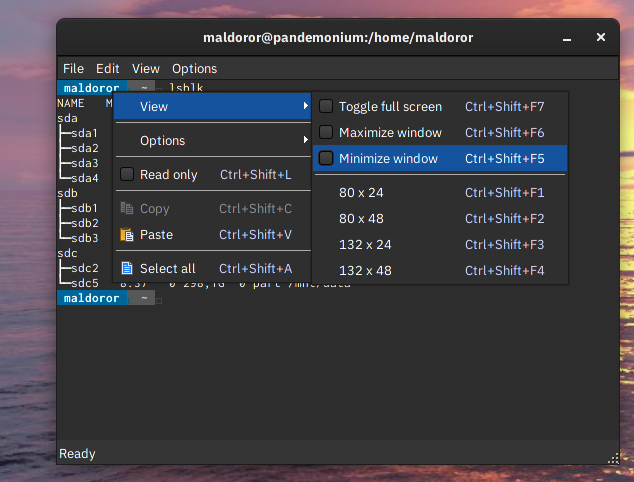Expand the View submenu arrow in context menu

(306, 107)
